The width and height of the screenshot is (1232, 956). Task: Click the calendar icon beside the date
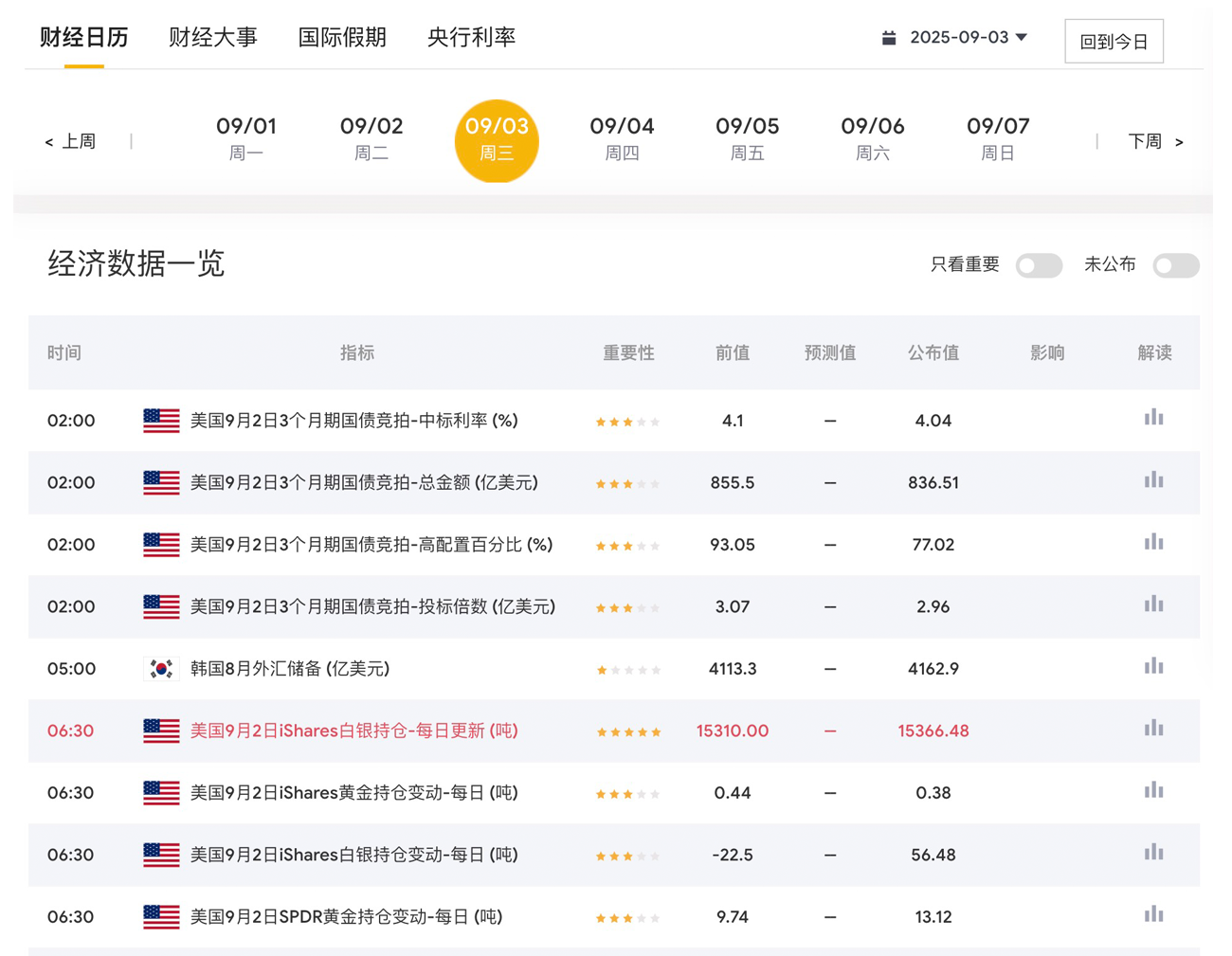point(889,38)
